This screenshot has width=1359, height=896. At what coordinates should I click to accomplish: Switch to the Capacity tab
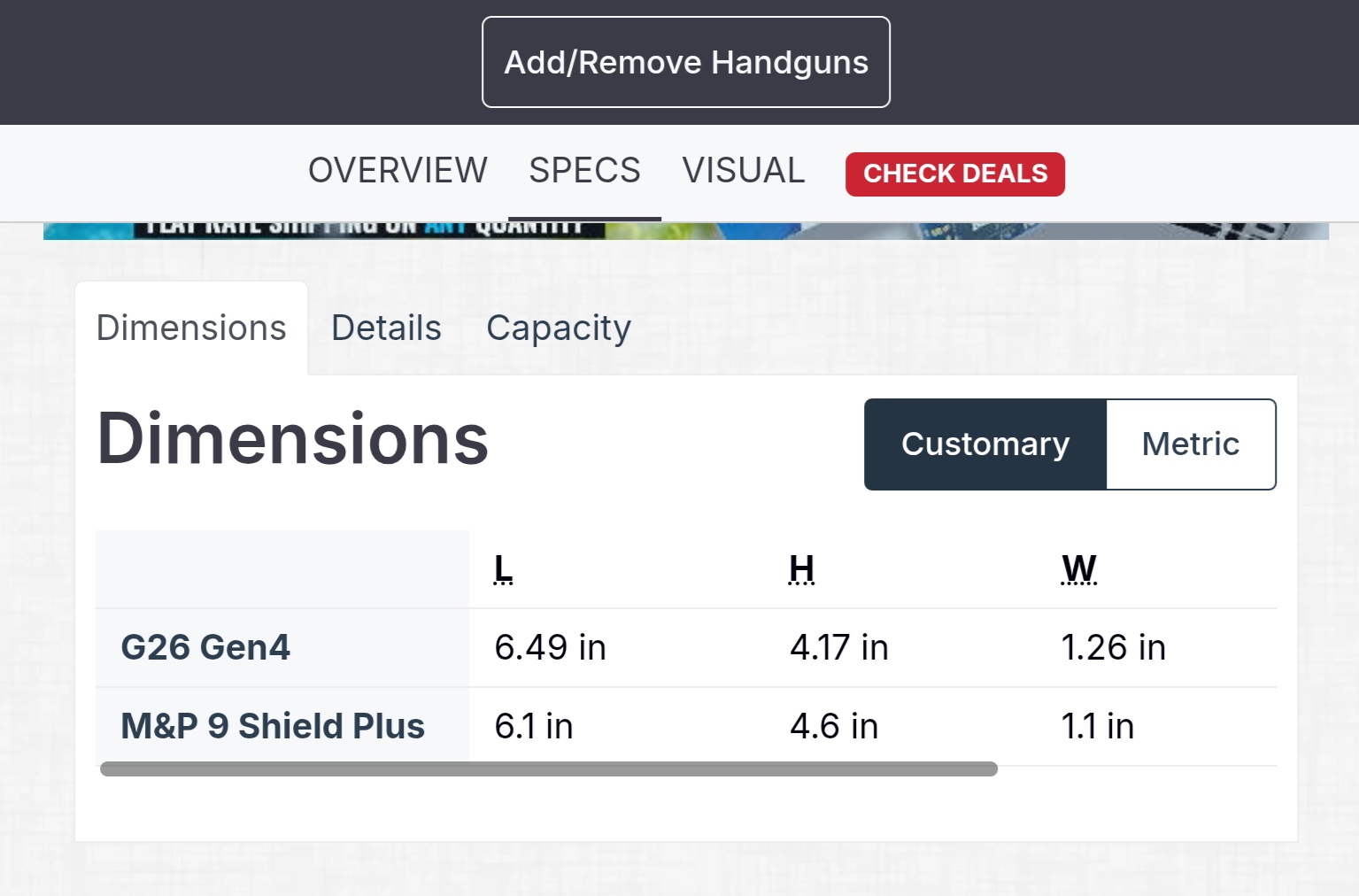tap(559, 328)
